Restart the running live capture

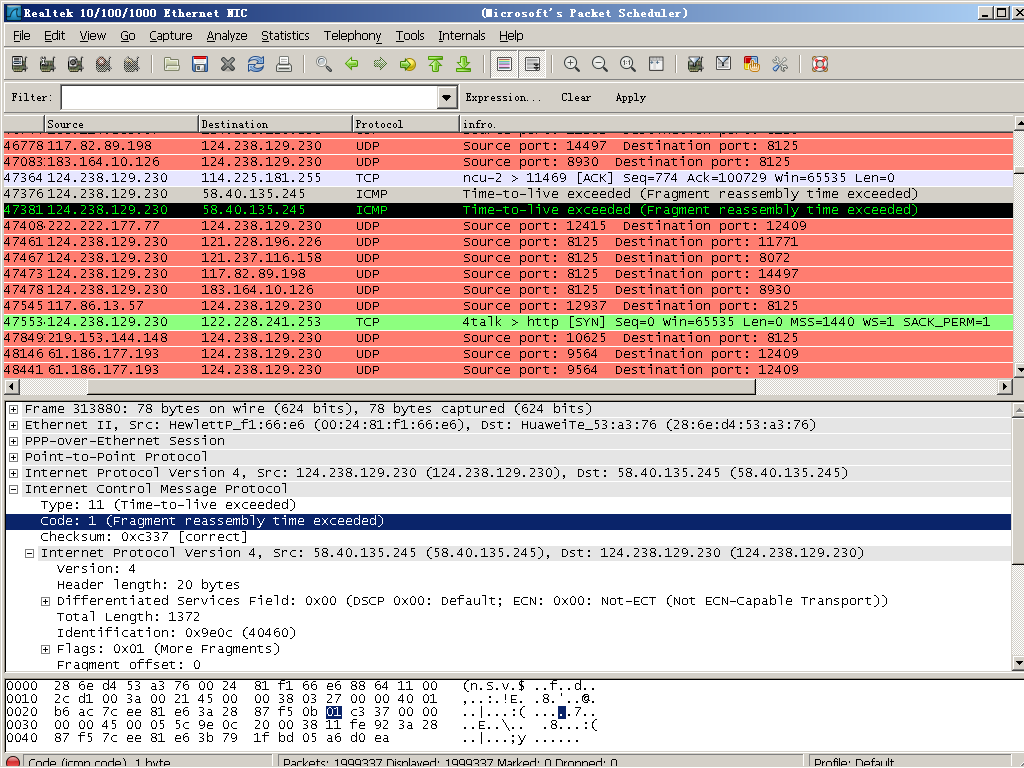(x=132, y=64)
